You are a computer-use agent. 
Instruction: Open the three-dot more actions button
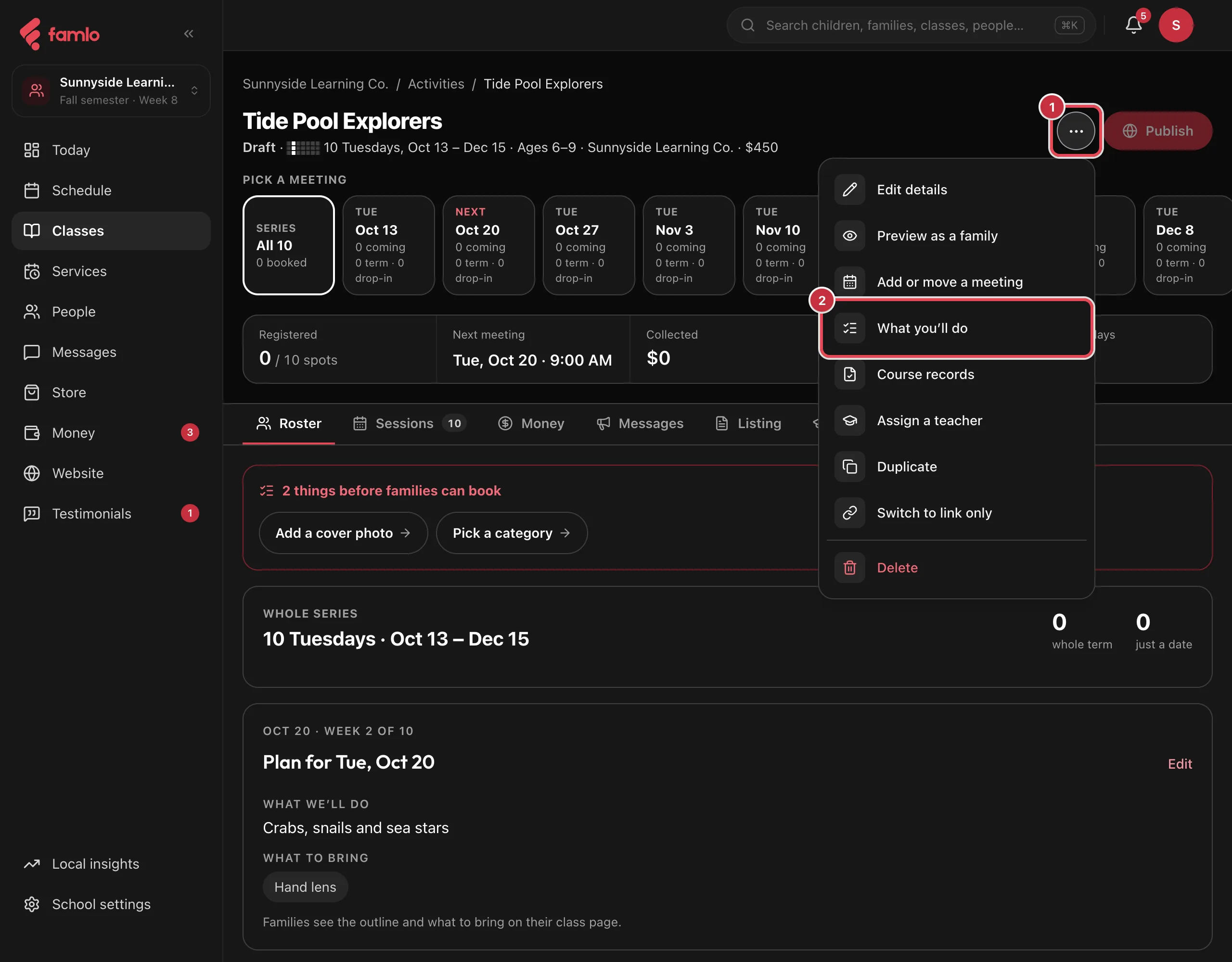(1076, 131)
